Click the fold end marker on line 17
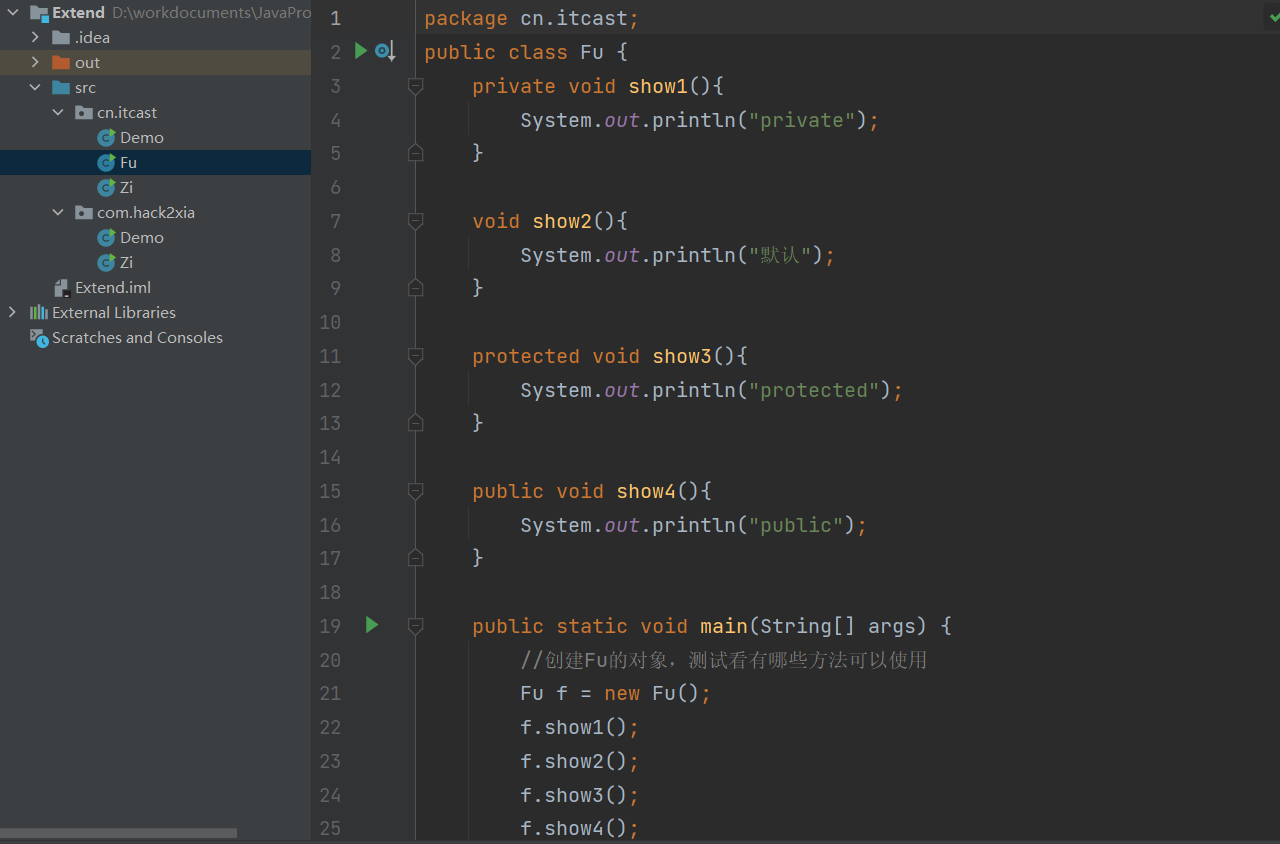The height and width of the screenshot is (844, 1280). click(416, 558)
